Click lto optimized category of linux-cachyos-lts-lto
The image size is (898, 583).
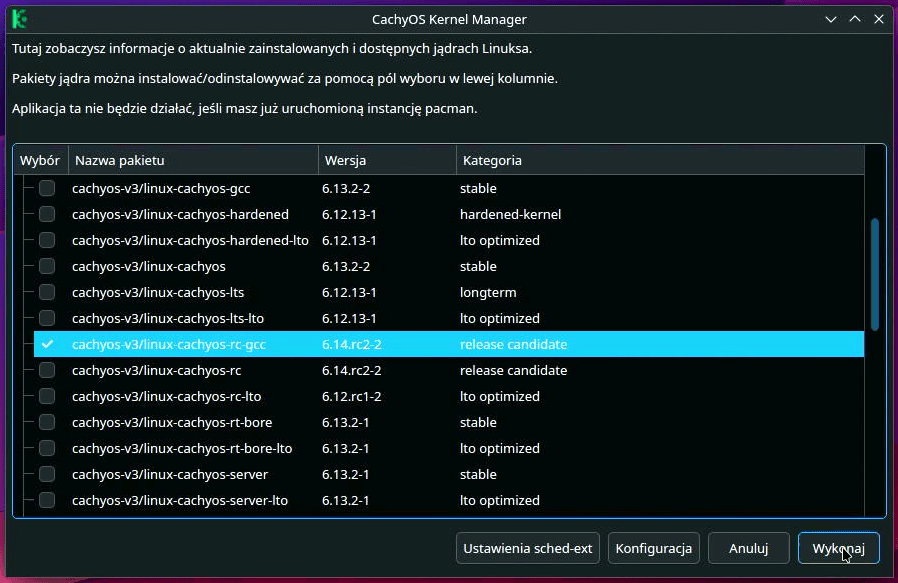coord(499,318)
